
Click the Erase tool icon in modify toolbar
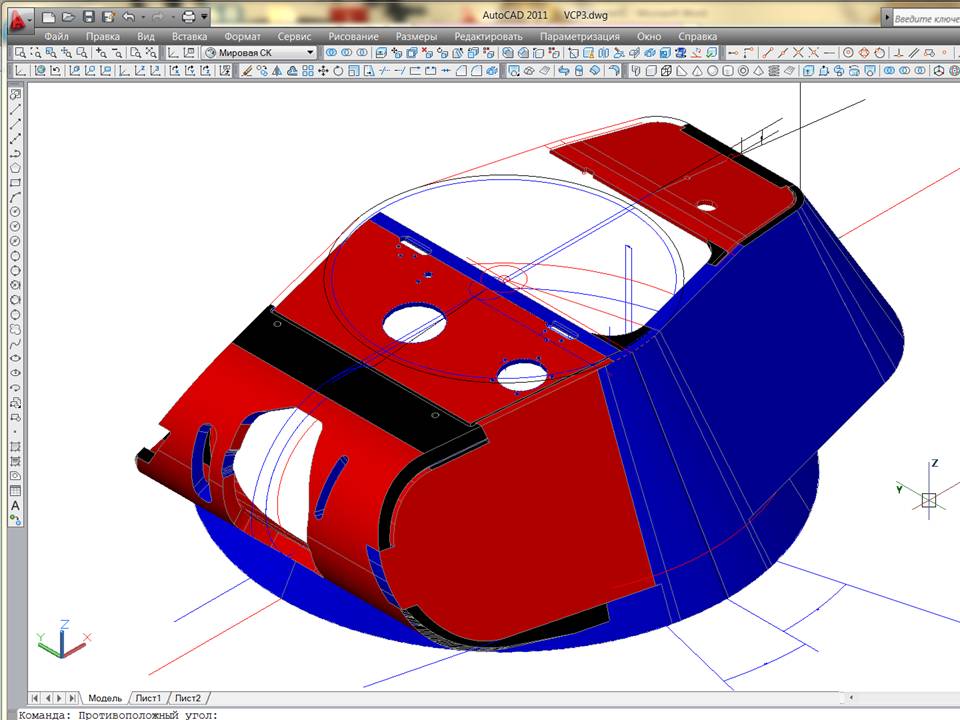click(247, 71)
